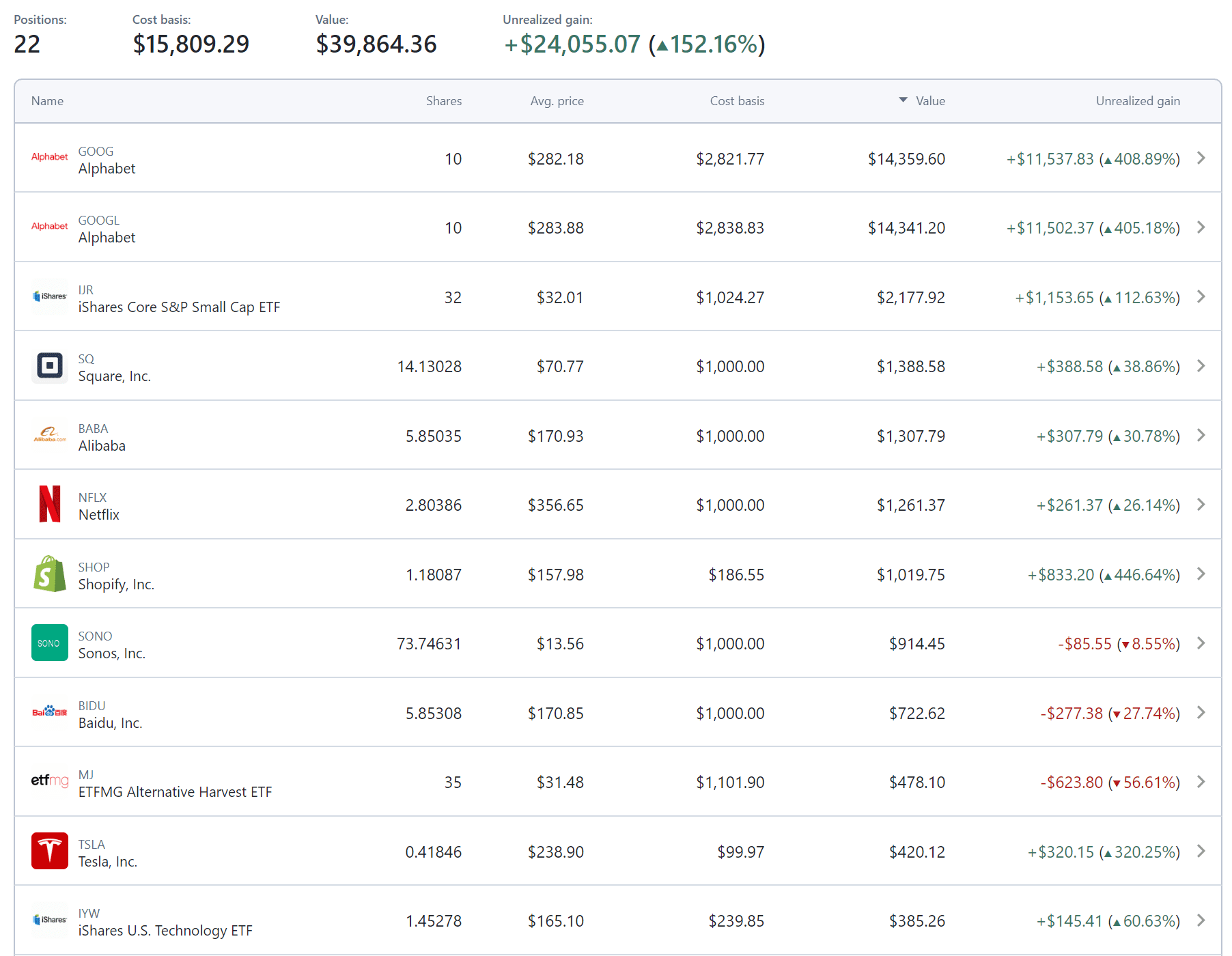Click positions count 22
This screenshot has height=956, width=1232.
27,44
